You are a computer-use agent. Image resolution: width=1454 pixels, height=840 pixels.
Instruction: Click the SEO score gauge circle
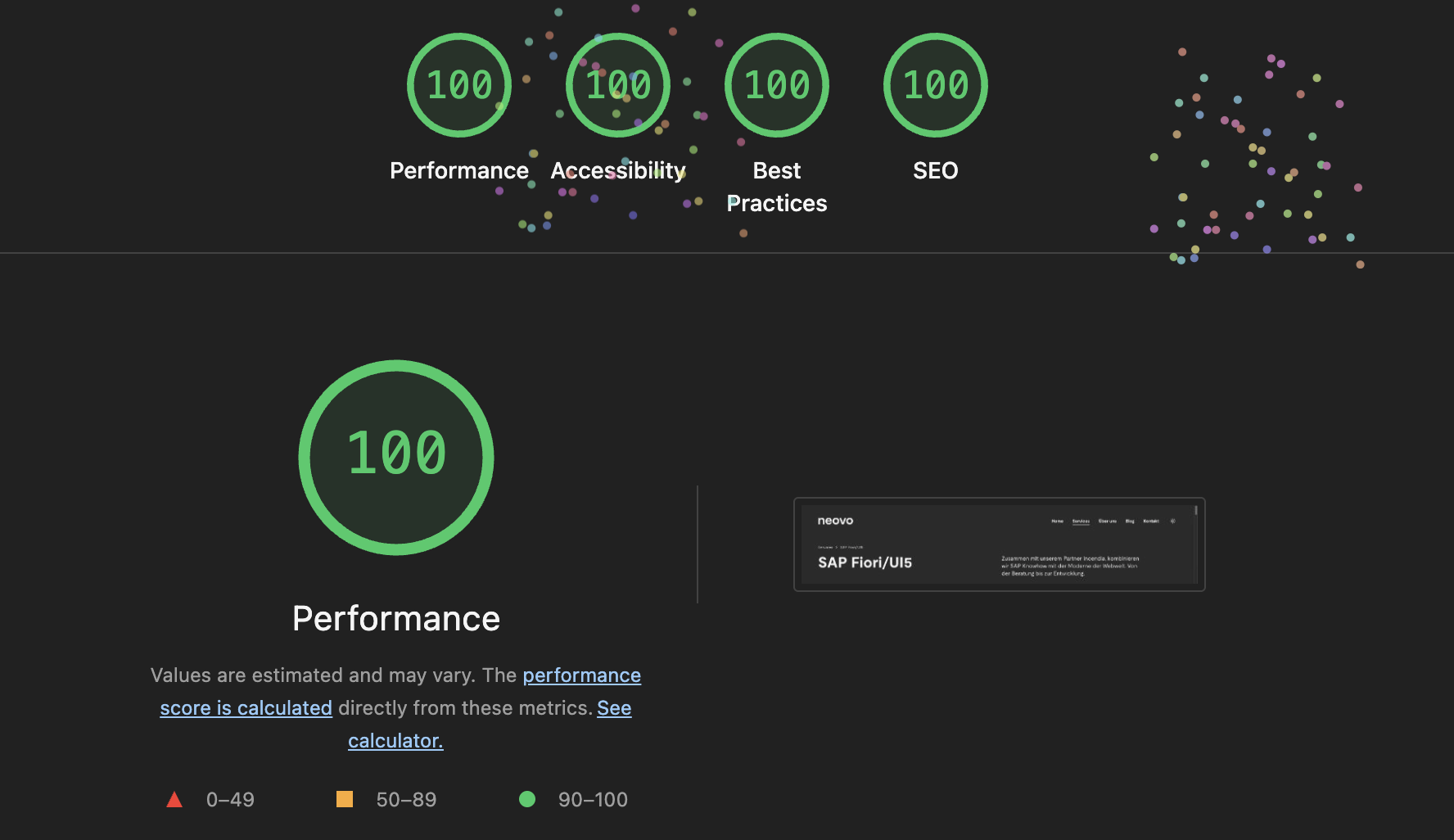[936, 85]
